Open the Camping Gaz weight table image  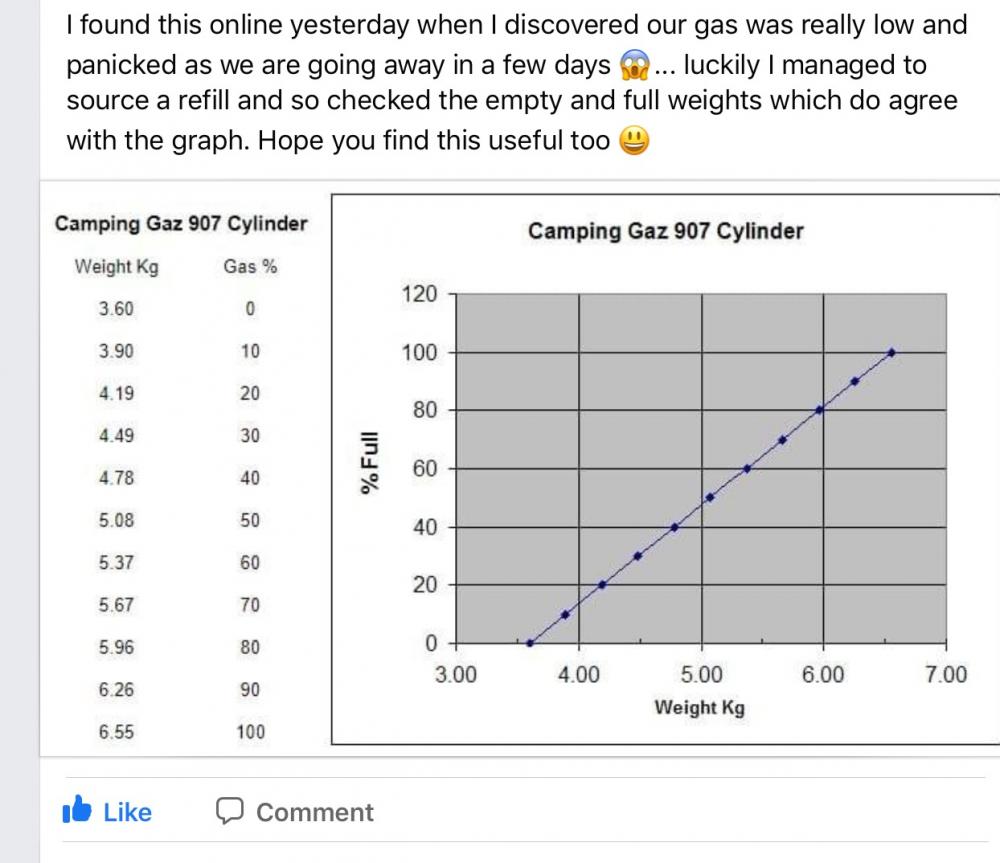pyautogui.click(x=182, y=469)
